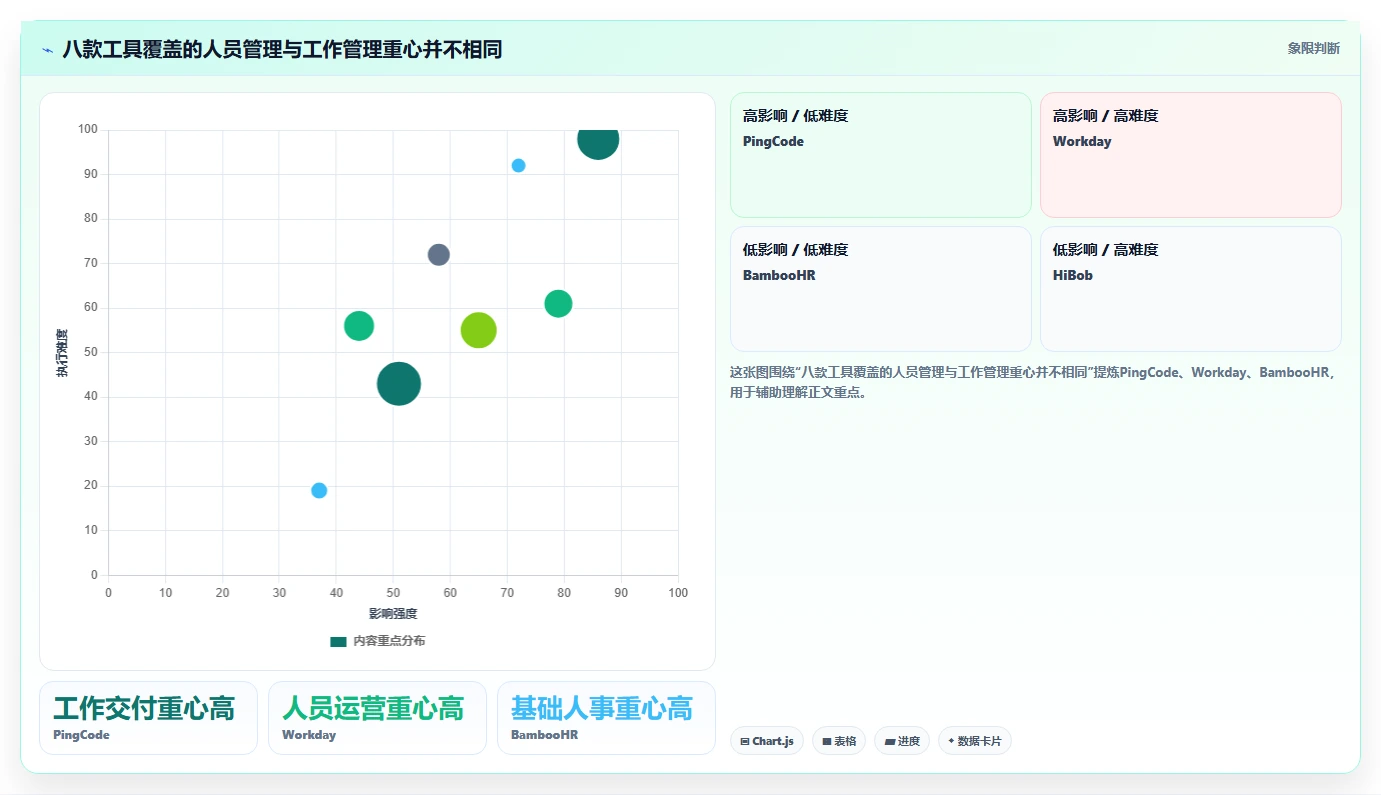Open the 高影响 / 低难度 quadrant card
This screenshot has height=795, width=1381.
(x=881, y=155)
